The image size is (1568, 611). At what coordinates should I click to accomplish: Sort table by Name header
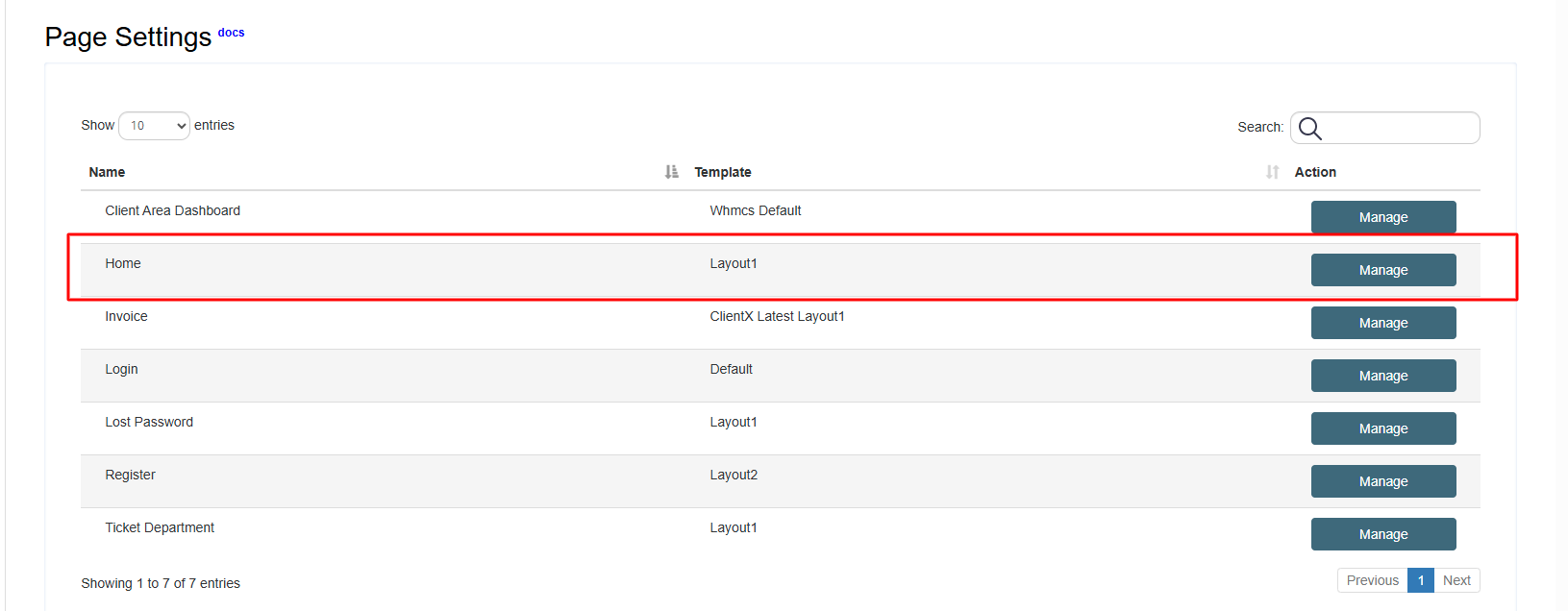[x=107, y=172]
